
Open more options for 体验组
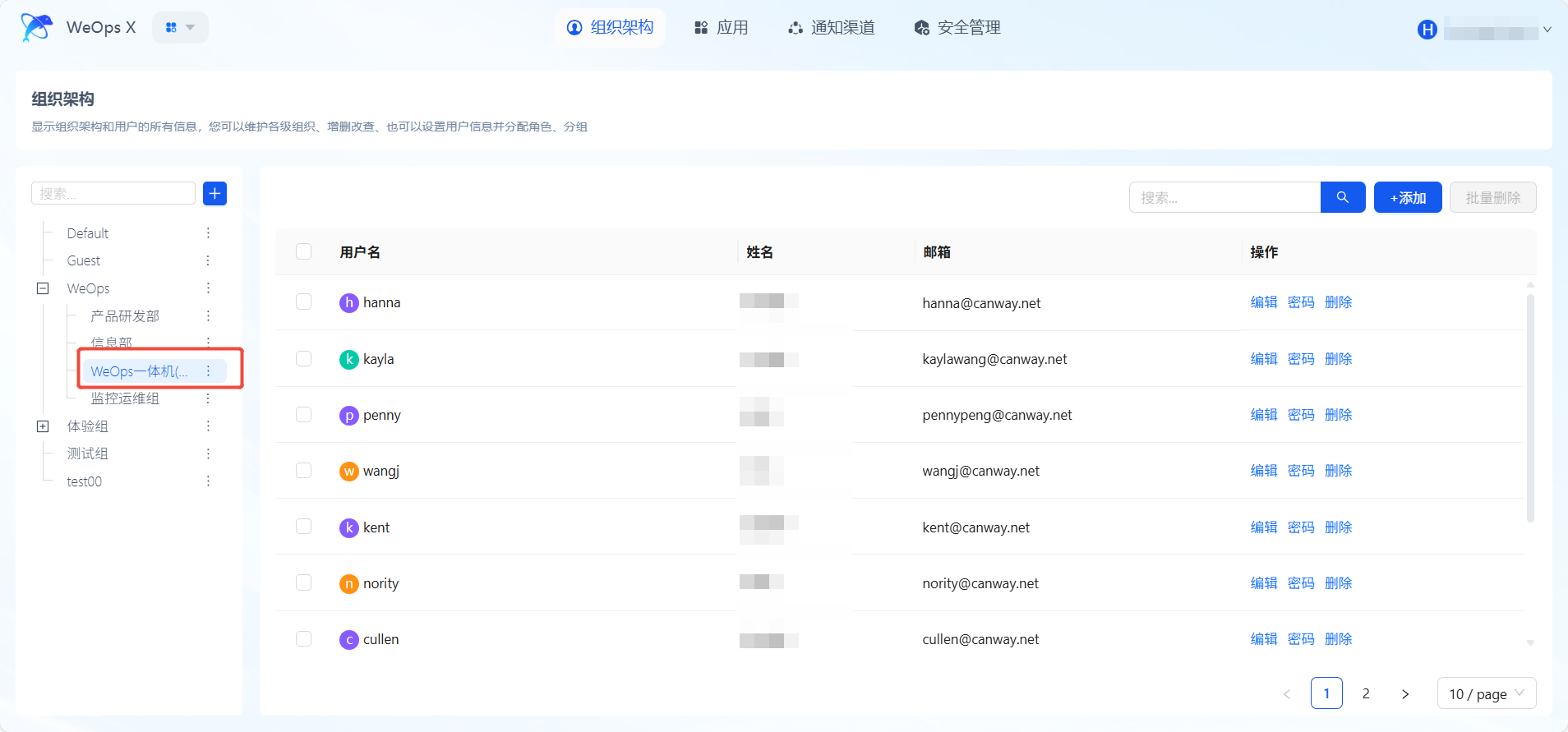click(208, 426)
